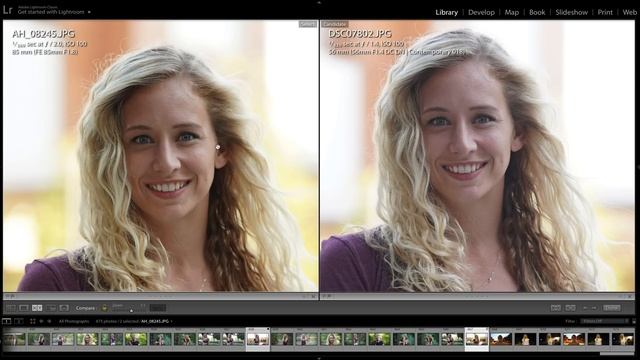The image size is (640, 360).
Task: Switch to Survey view in toolbar
Action: coord(51,308)
